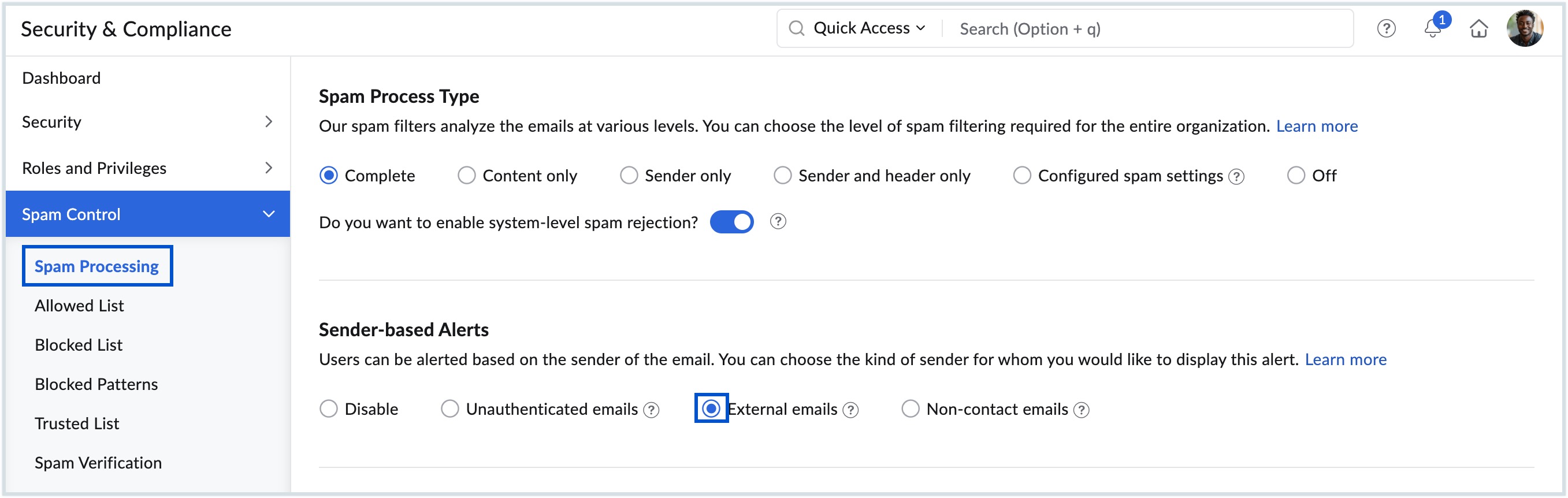Check notifications via the bell icon
Viewport: 1568px width, 498px height.
(1432, 29)
